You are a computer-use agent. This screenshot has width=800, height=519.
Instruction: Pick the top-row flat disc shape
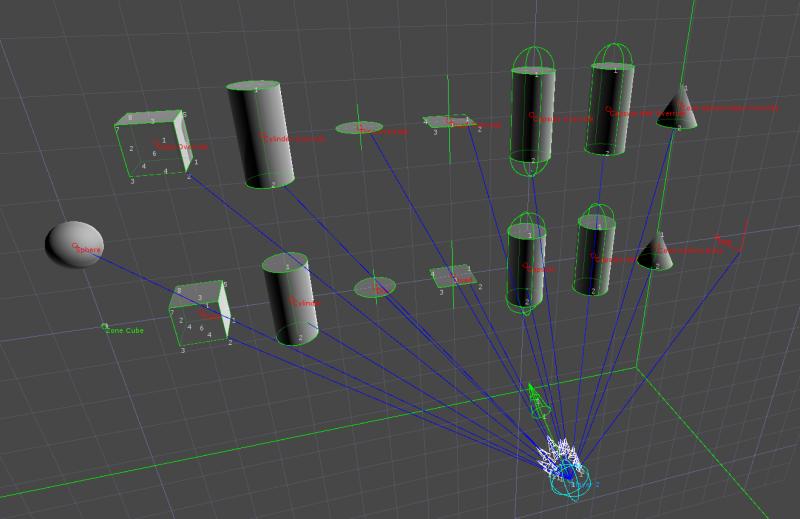359,128
